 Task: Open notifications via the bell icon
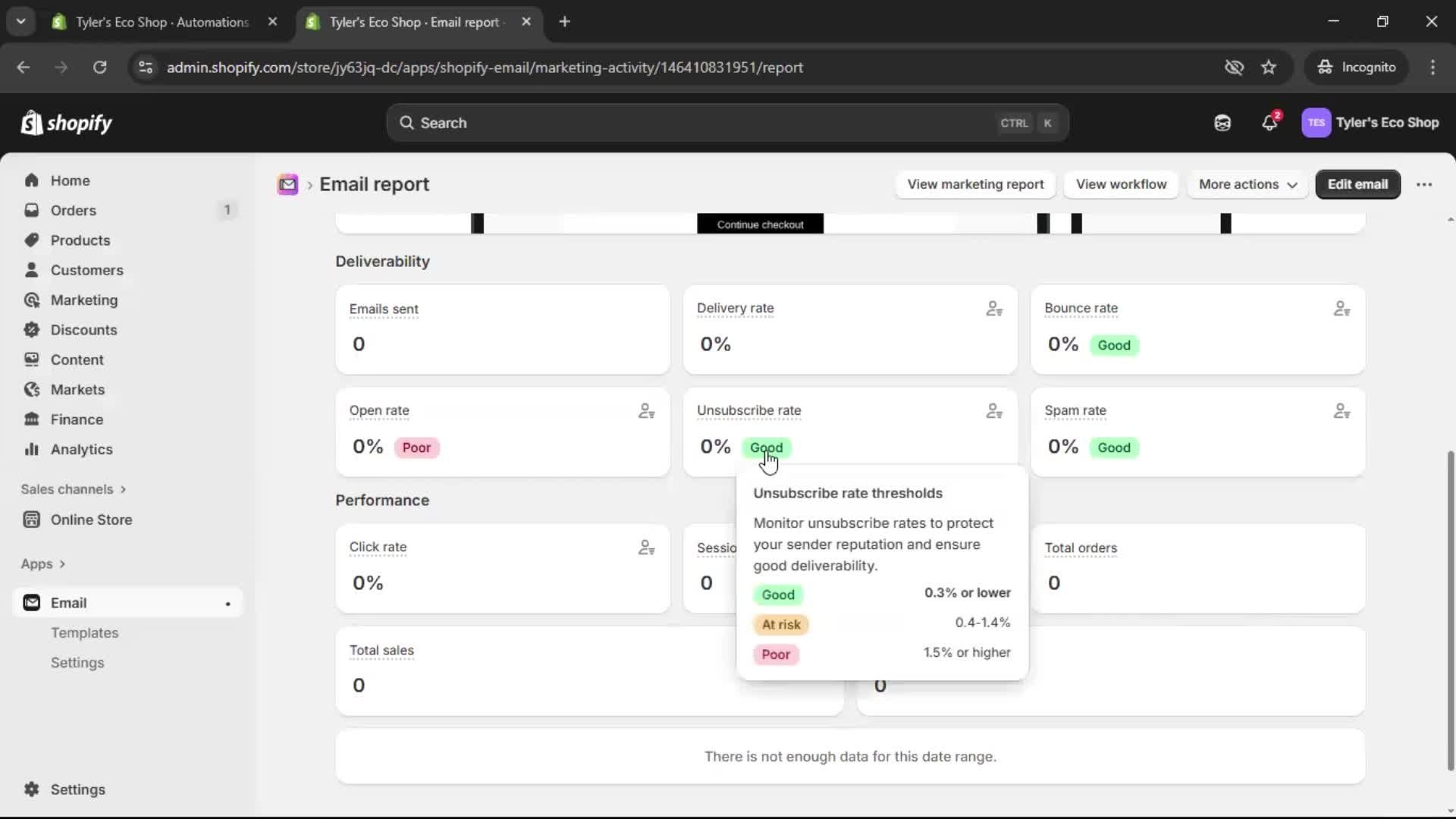[x=1270, y=122]
